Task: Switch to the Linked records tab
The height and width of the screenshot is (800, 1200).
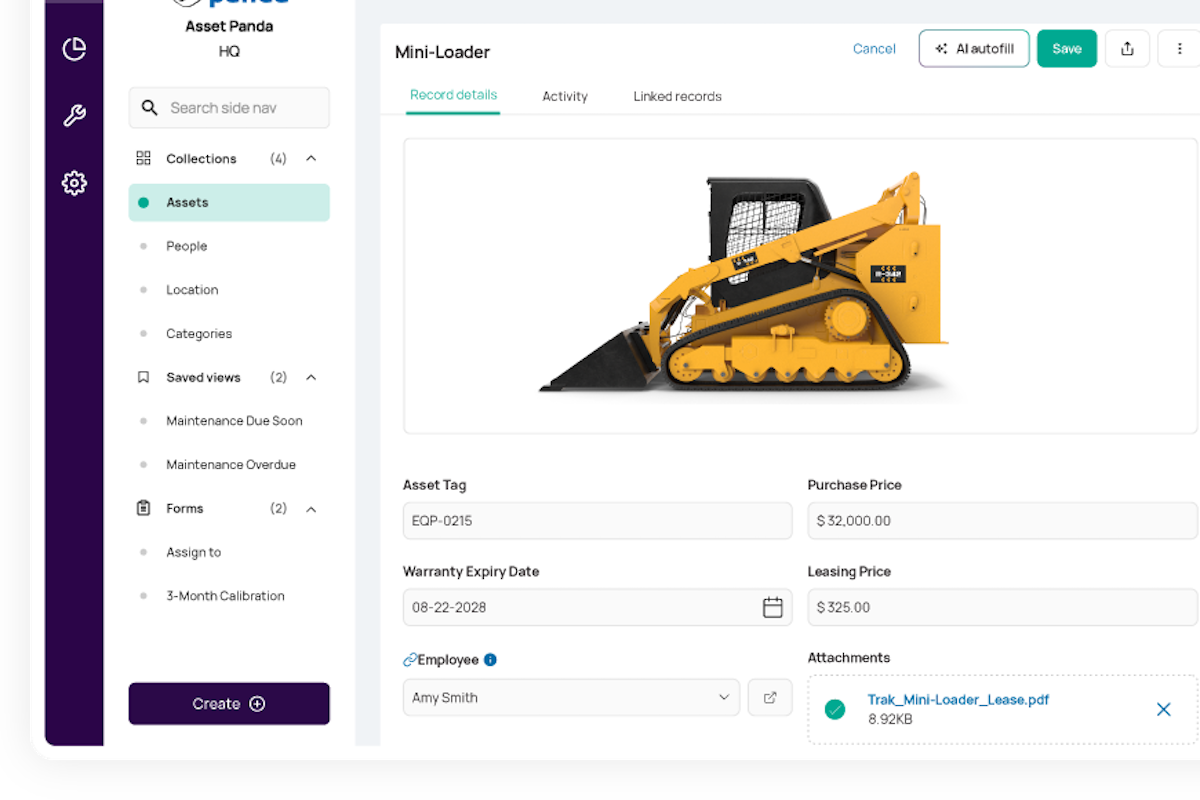Action: pyautogui.click(x=677, y=97)
